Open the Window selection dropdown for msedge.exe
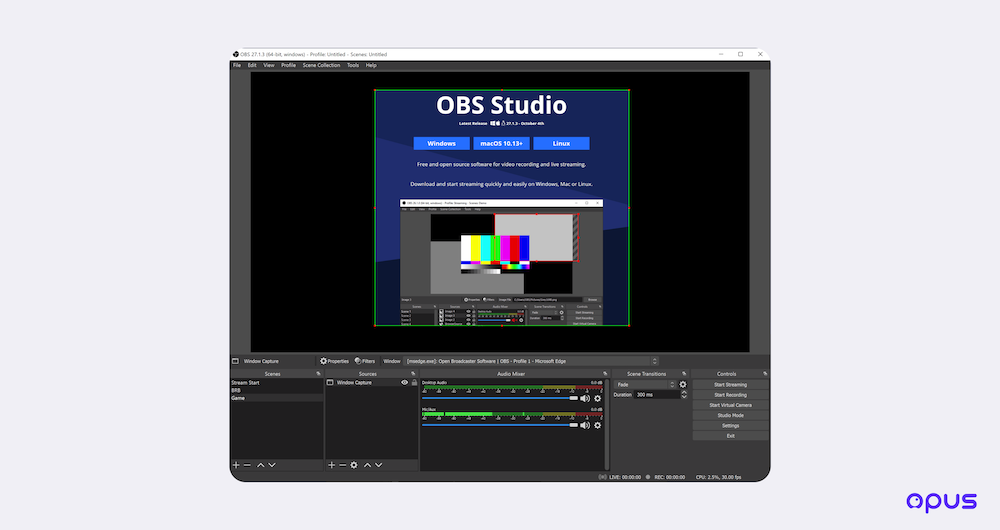 pos(531,361)
